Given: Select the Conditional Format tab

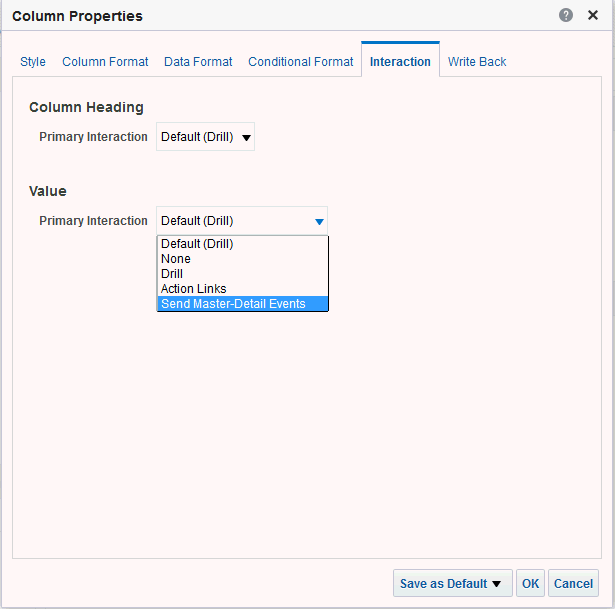Looking at the screenshot, I should pyautogui.click(x=301, y=62).
